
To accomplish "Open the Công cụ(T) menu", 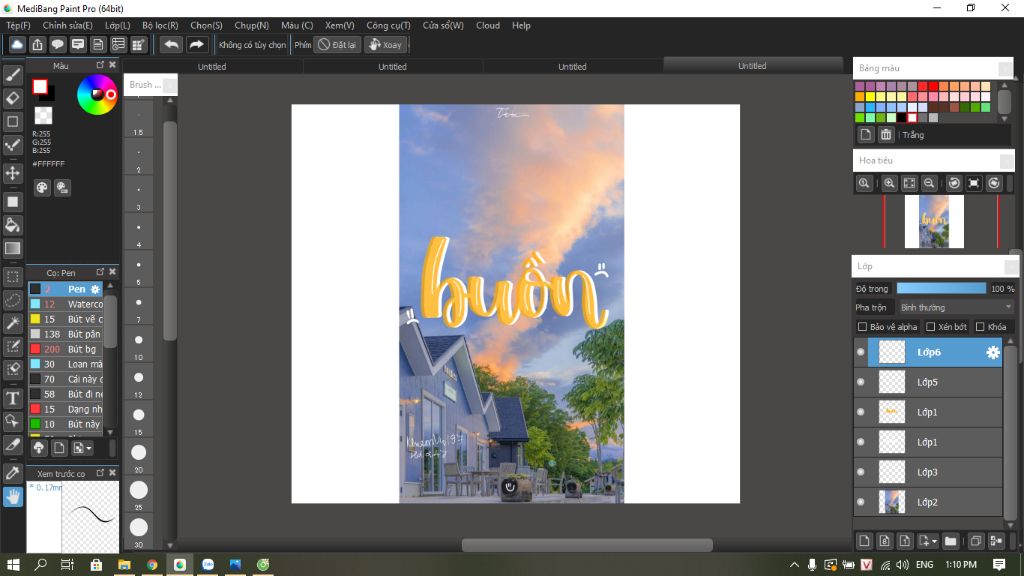I will (388, 25).
